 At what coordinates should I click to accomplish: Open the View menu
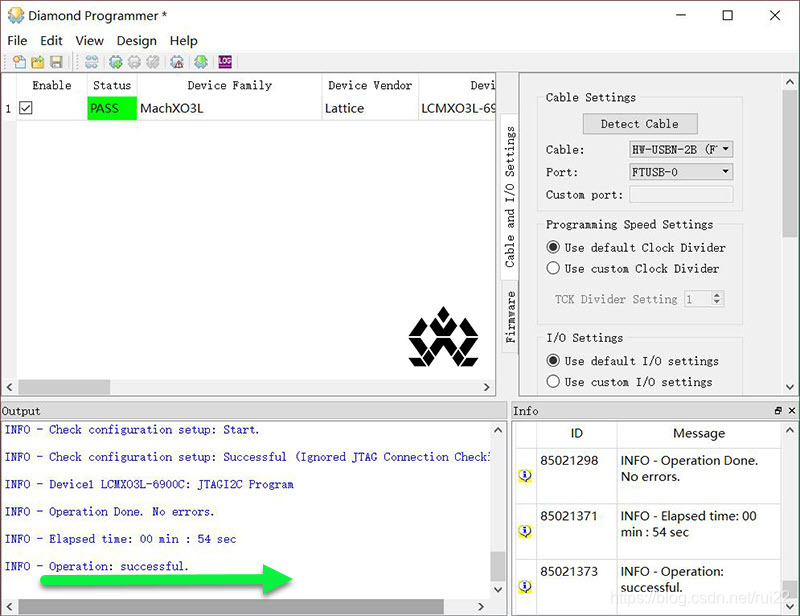click(89, 40)
